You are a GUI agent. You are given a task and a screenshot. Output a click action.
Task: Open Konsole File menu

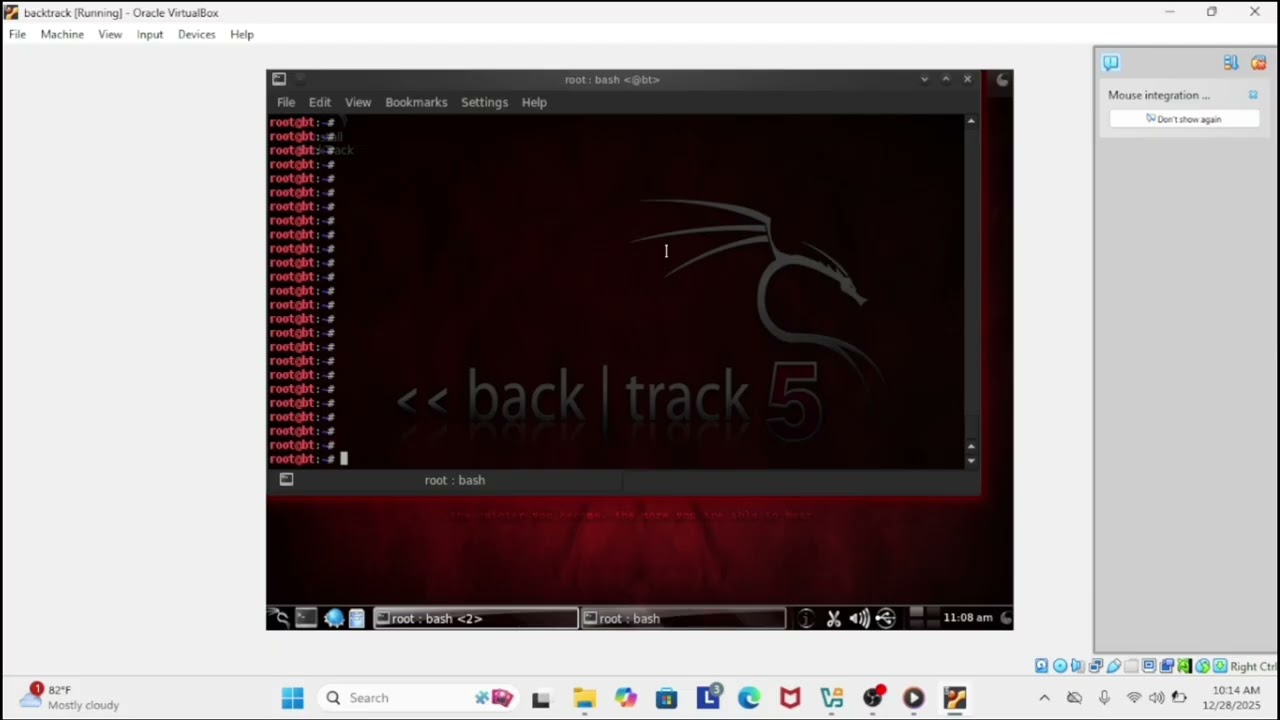(x=286, y=102)
